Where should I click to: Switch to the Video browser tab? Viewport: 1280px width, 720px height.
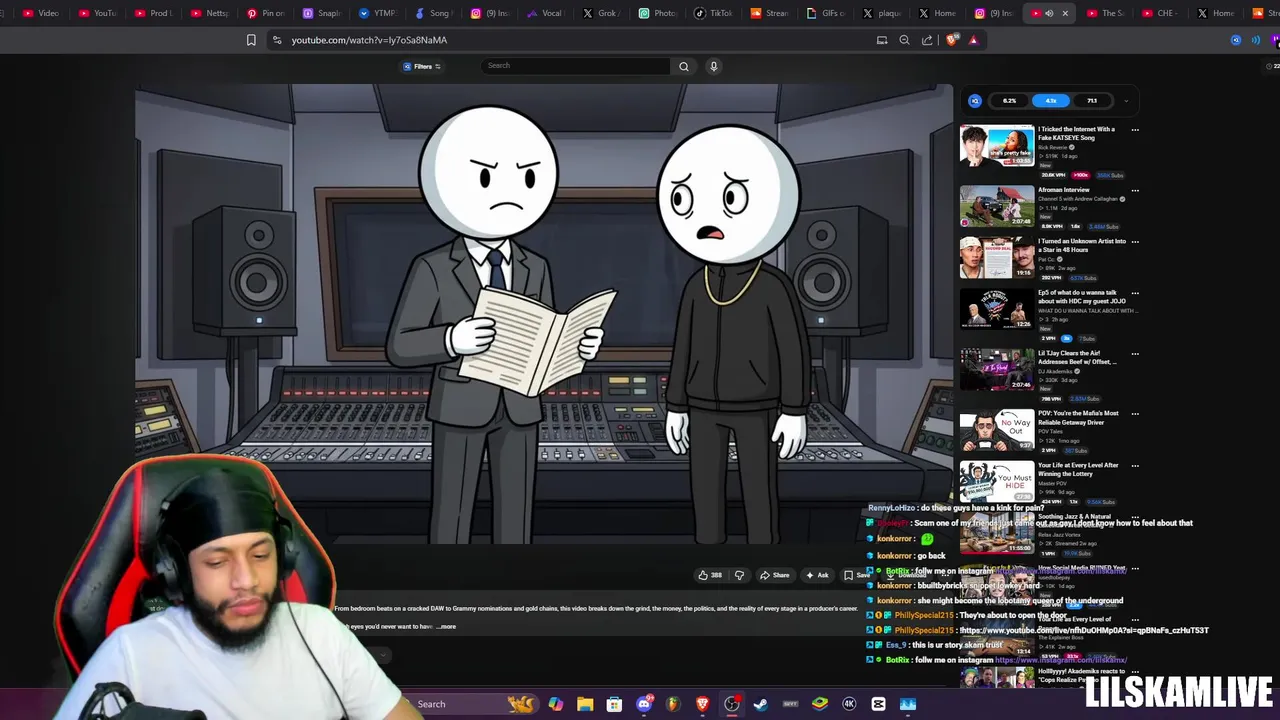click(x=41, y=13)
